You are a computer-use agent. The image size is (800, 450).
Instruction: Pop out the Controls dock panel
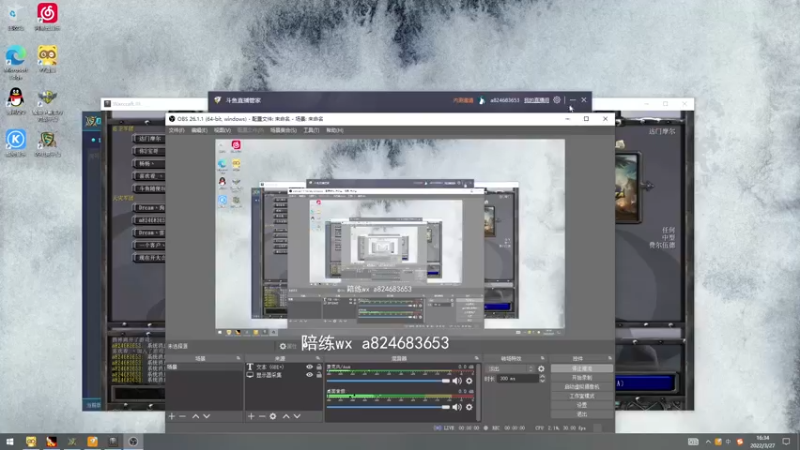(610, 359)
